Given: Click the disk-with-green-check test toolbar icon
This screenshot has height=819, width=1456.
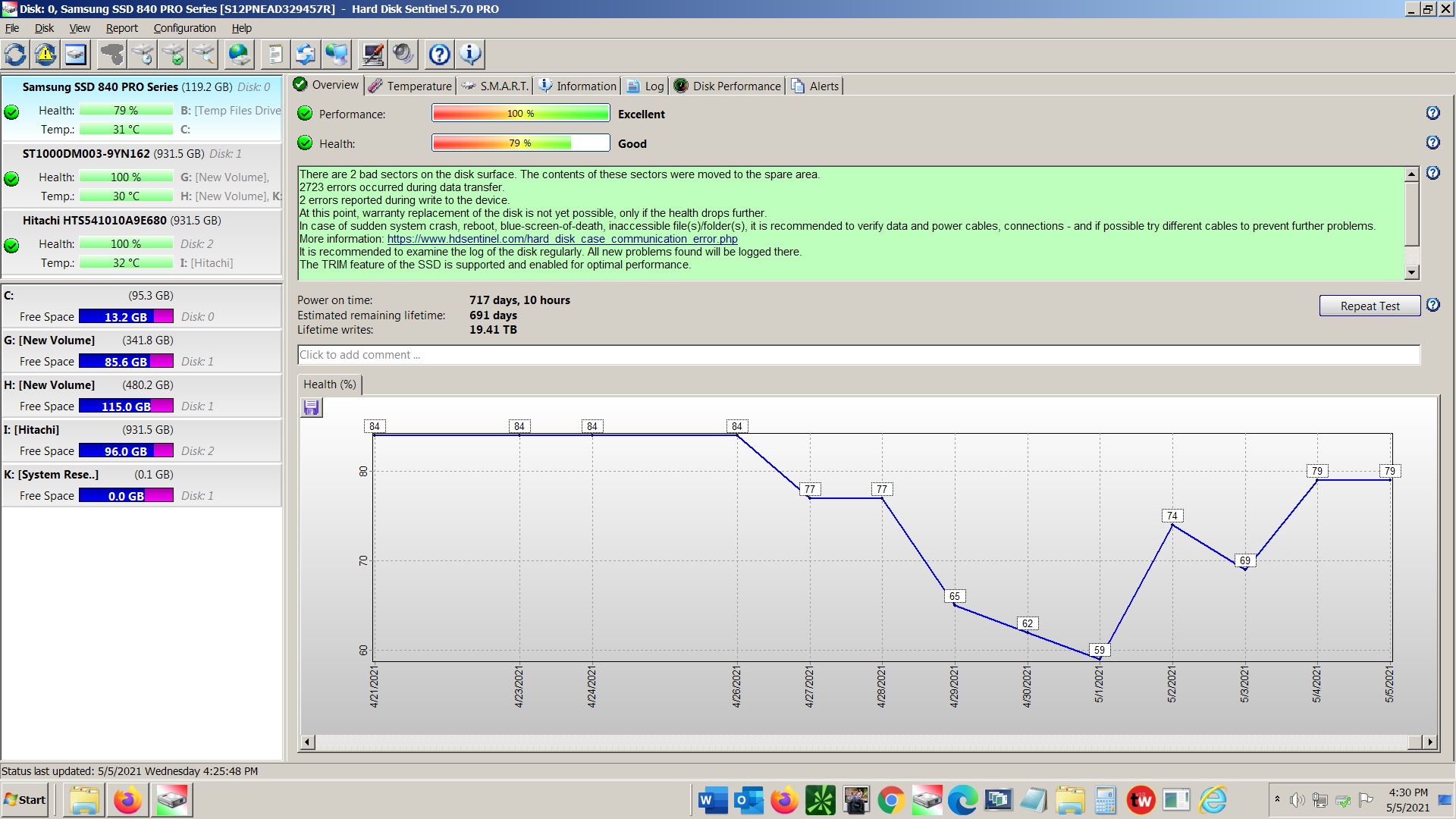Looking at the screenshot, I should [173, 55].
